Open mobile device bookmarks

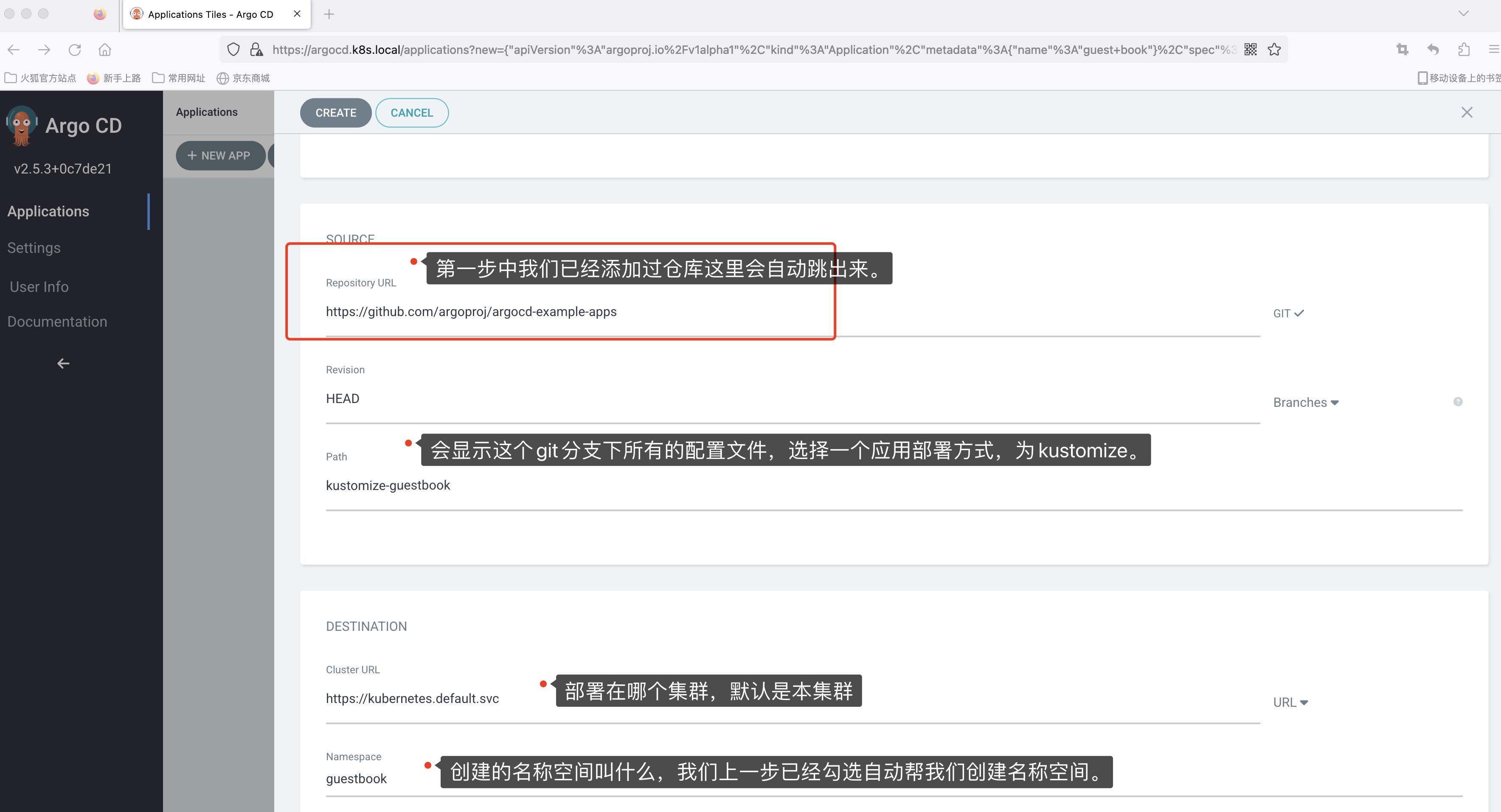[1459, 78]
